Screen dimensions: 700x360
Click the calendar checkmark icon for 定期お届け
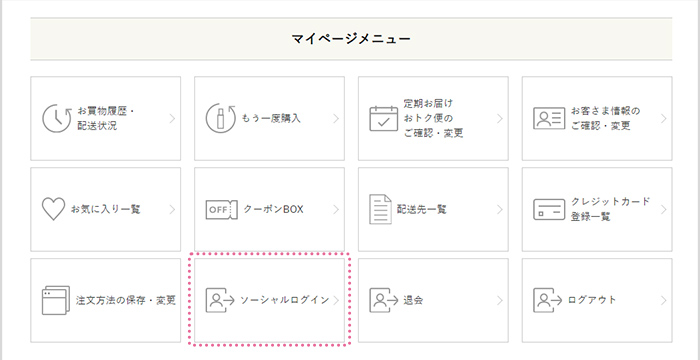pyautogui.click(x=383, y=118)
